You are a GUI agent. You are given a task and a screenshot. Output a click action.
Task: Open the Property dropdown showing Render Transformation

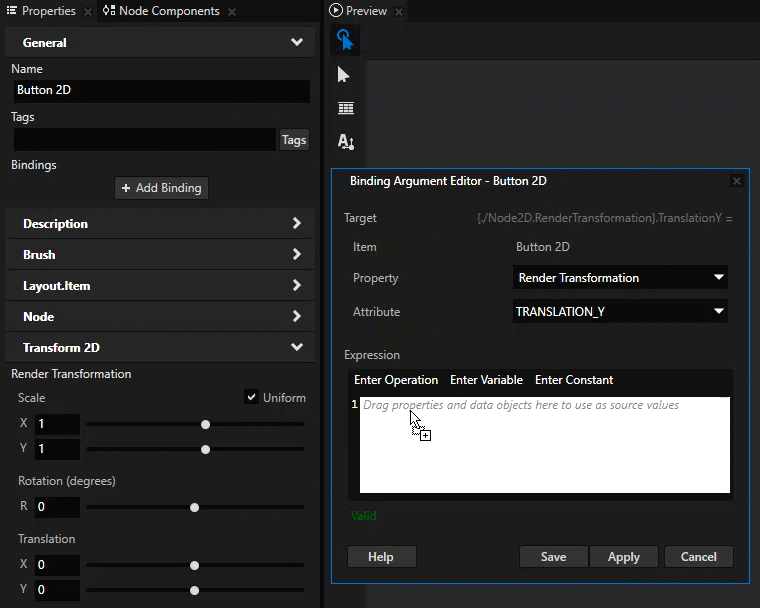pos(620,278)
